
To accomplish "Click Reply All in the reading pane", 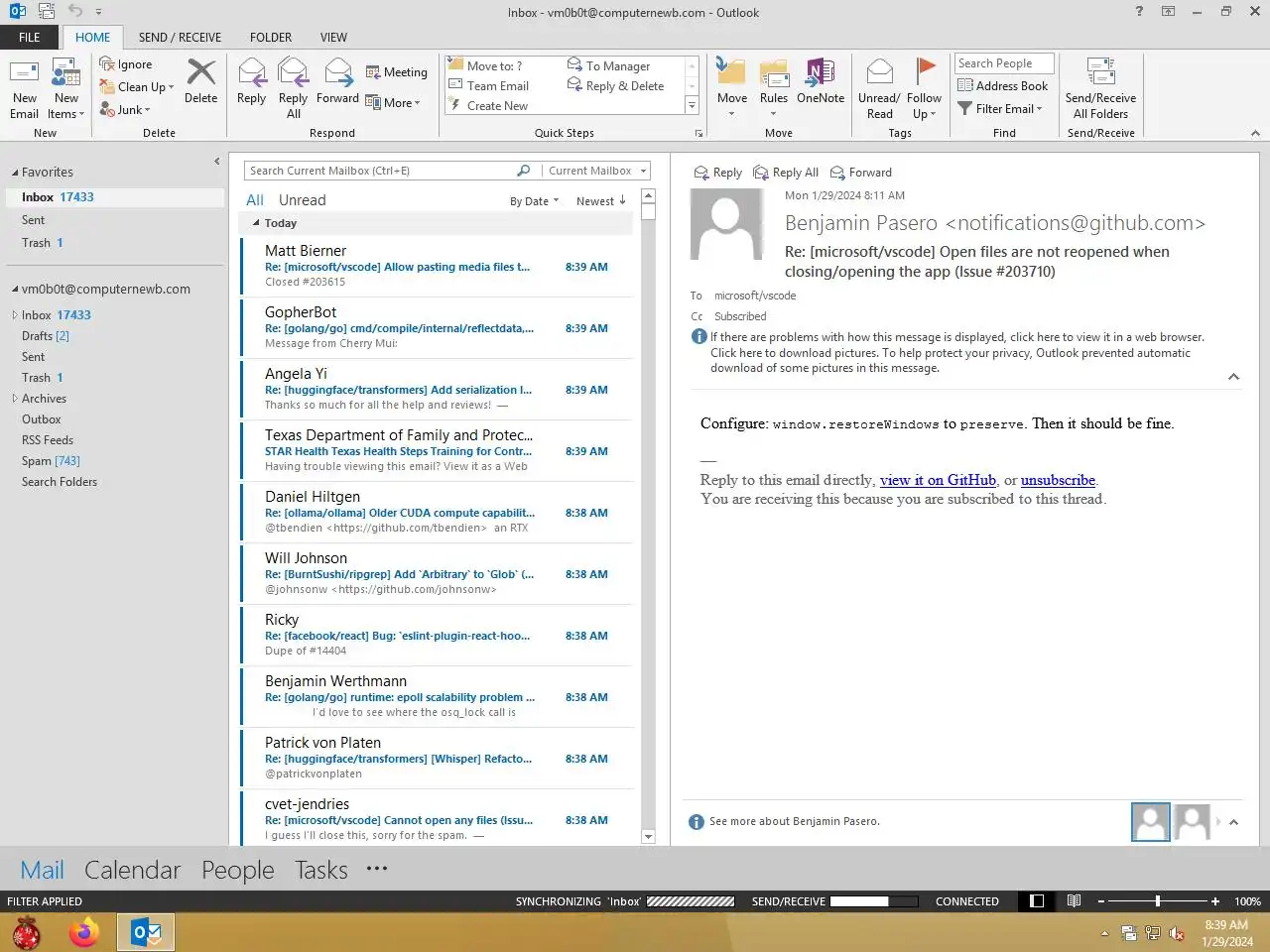I will pos(786,173).
